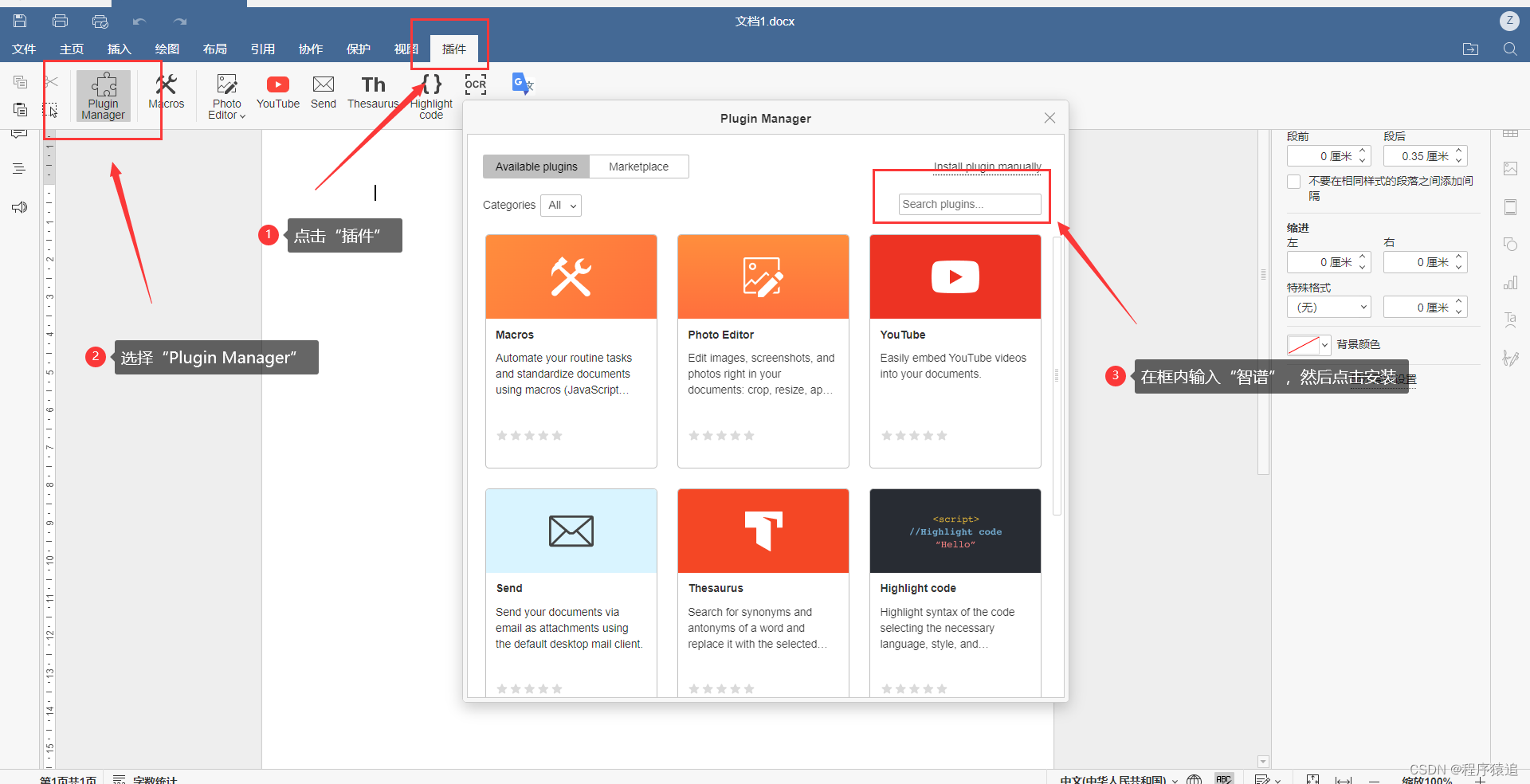
Task: Click the Macros plugin card
Action: pos(571,351)
